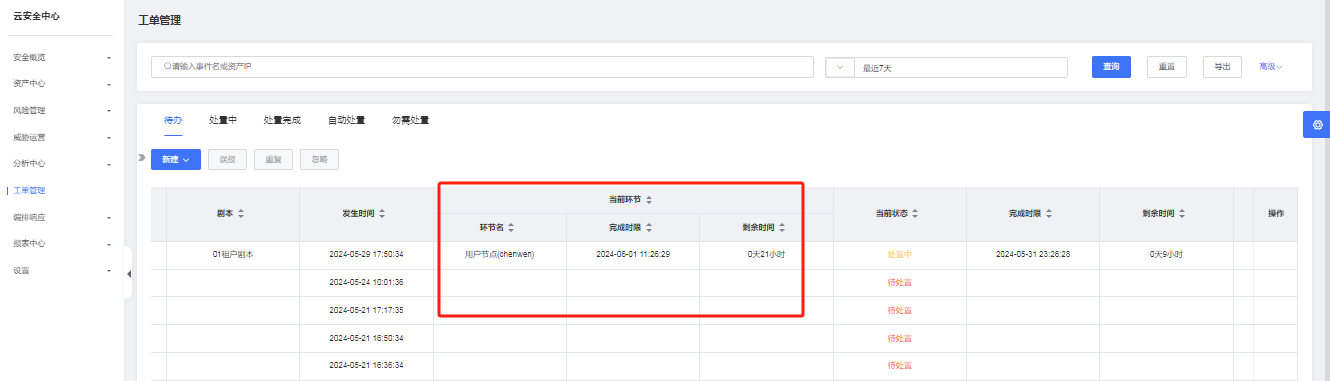Click 待处置 status in the 2024-05-21 16:36:34 row
Viewport: 1330px width, 381px height.
(x=899, y=366)
